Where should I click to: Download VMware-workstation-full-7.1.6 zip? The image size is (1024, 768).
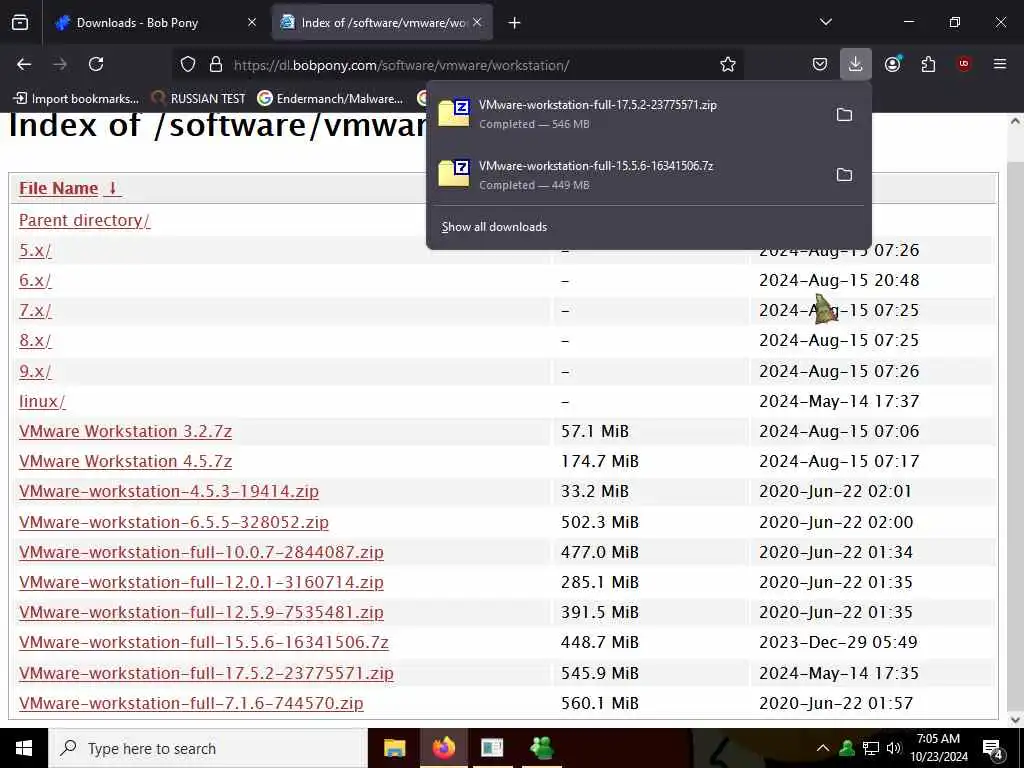coord(191,703)
